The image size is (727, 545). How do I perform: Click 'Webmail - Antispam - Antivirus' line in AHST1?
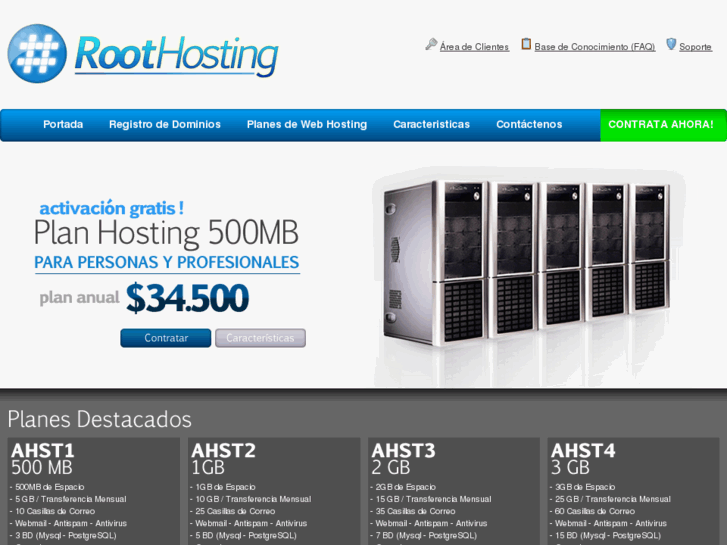pos(69,523)
